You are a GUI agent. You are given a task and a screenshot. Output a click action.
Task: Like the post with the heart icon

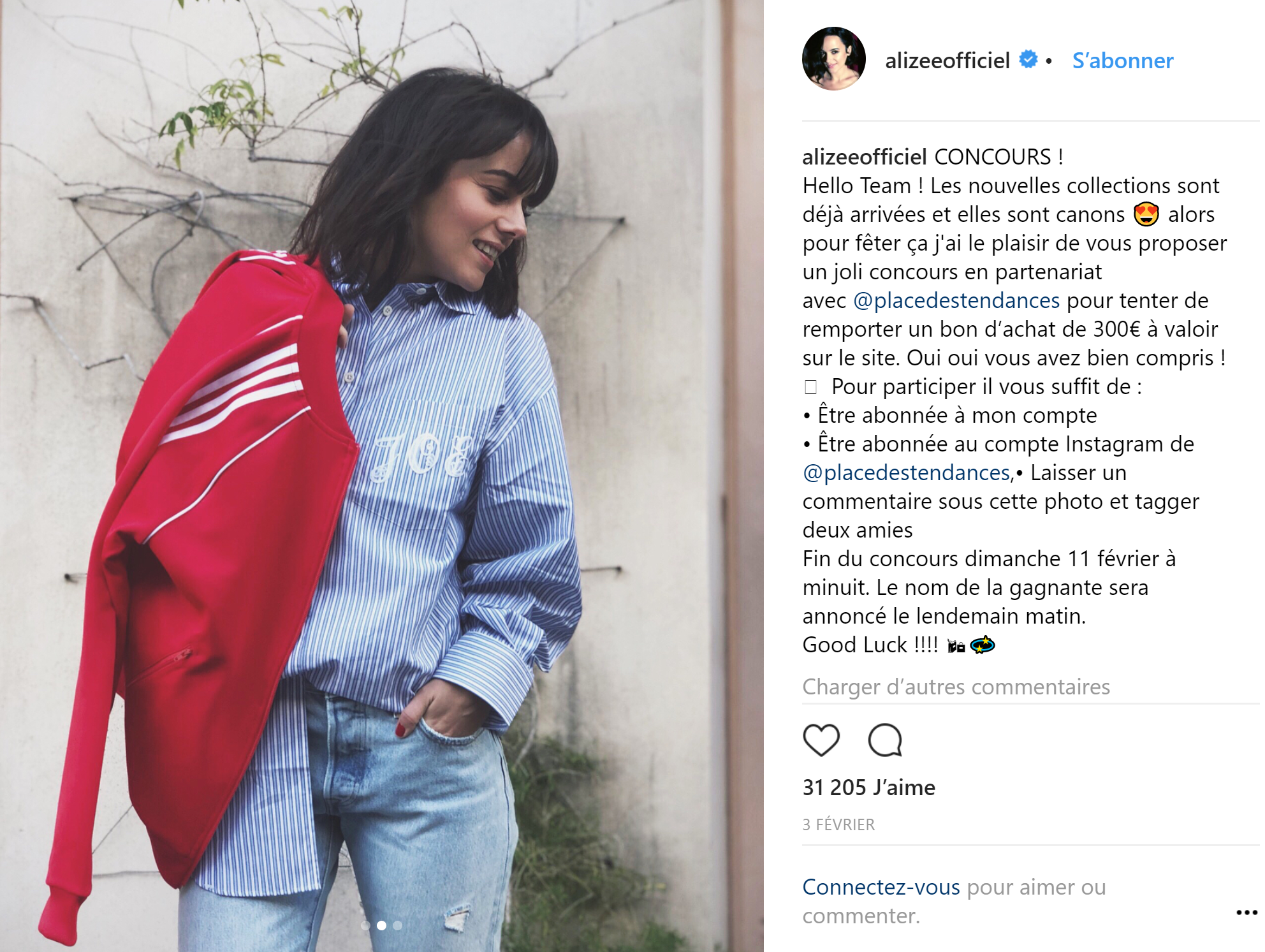821,740
